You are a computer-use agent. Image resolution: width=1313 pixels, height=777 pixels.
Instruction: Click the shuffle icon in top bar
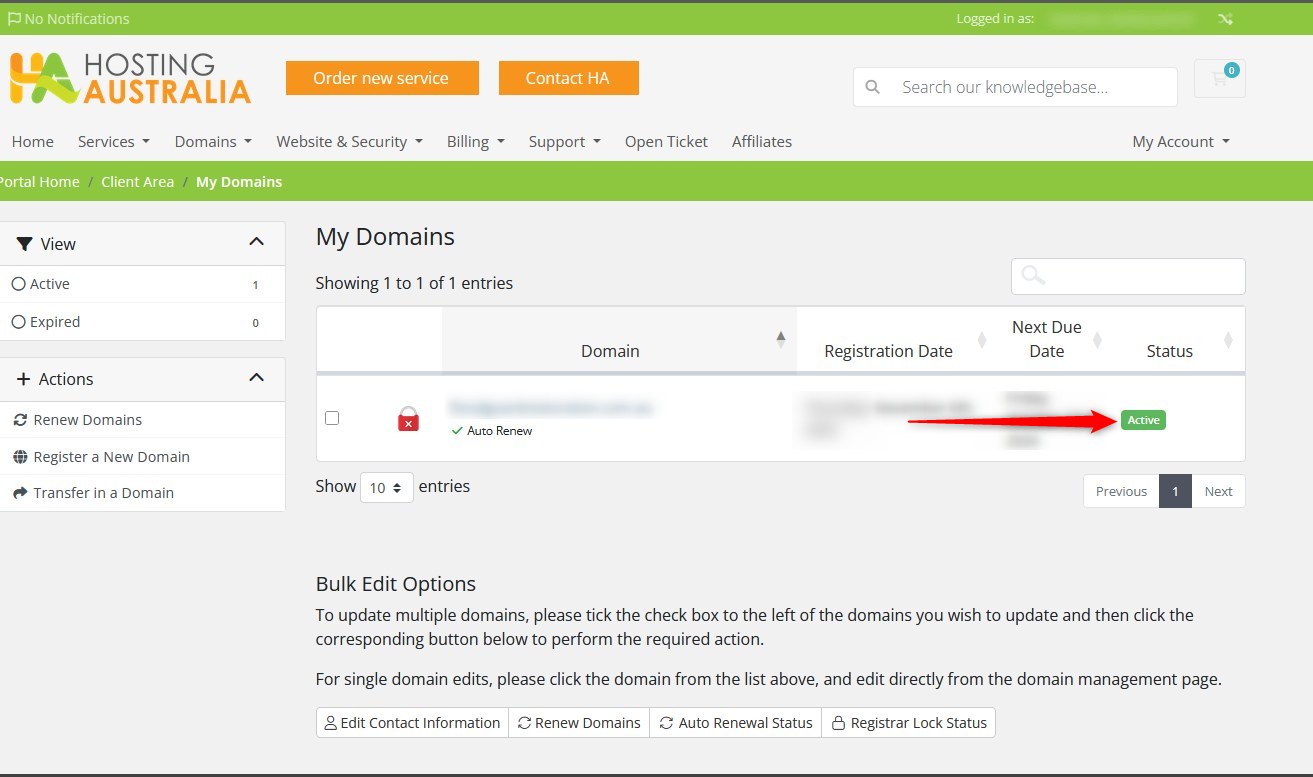1225,19
